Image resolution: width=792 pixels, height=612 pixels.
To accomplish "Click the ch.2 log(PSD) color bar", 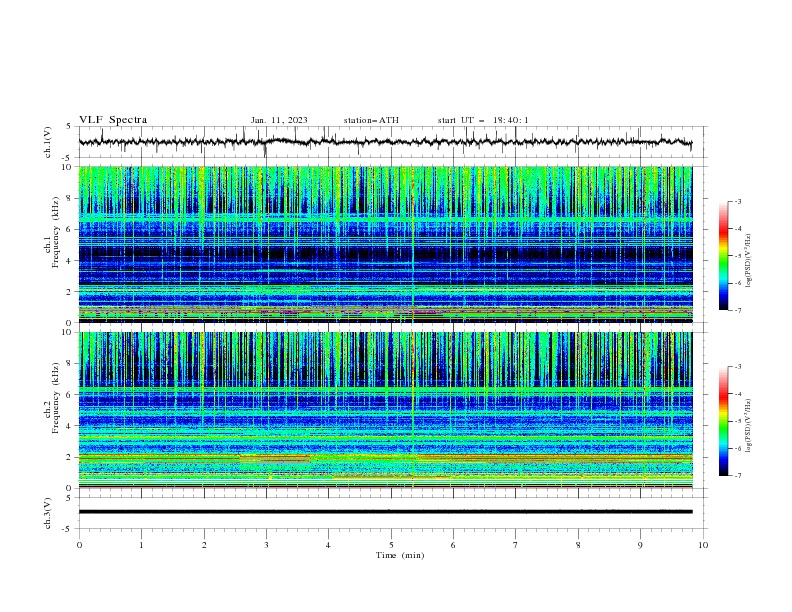I will [x=724, y=421].
